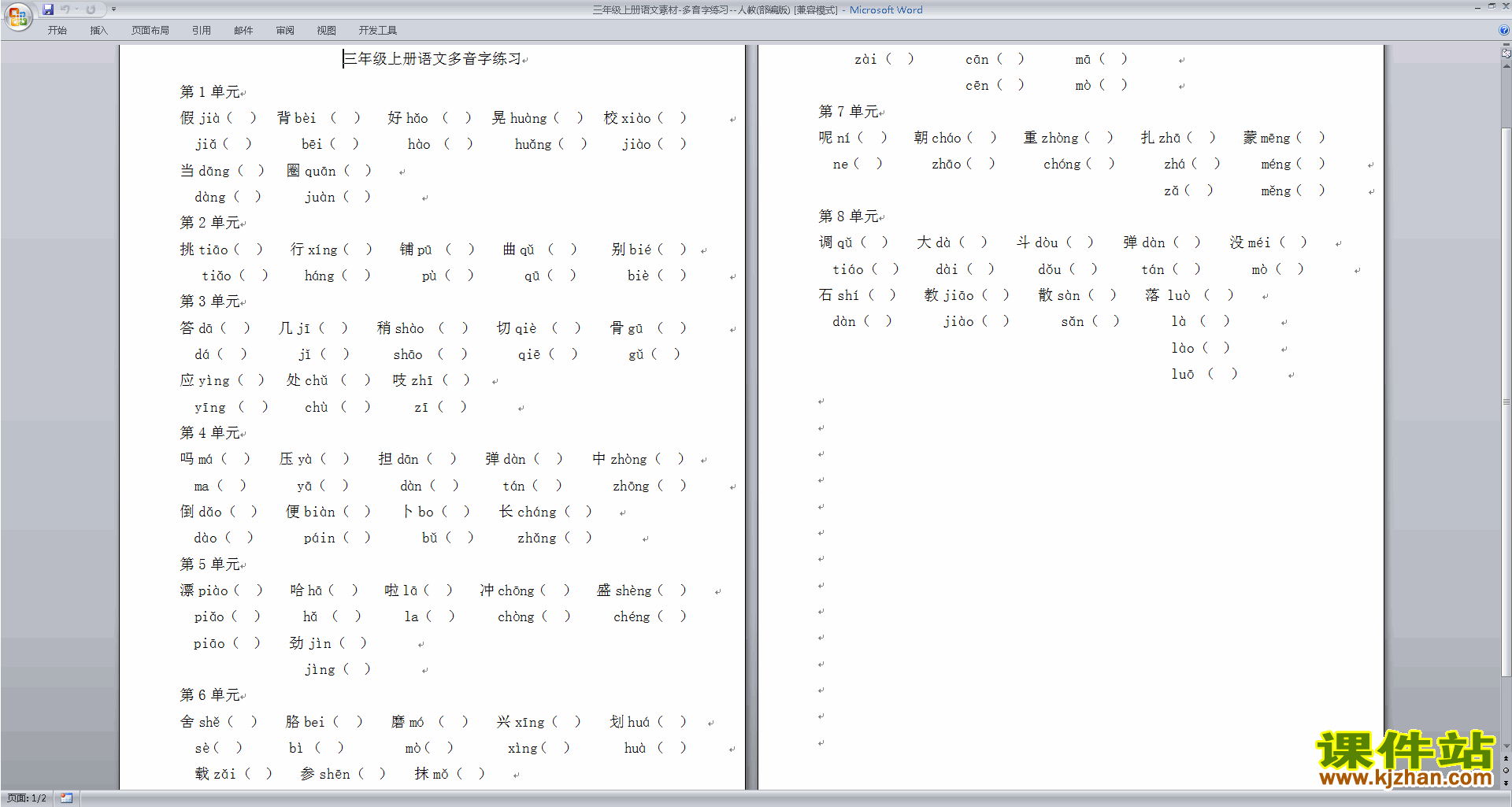Image resolution: width=1512 pixels, height=807 pixels.
Task: Open the 引用 ribbon tab
Action: tap(202, 30)
